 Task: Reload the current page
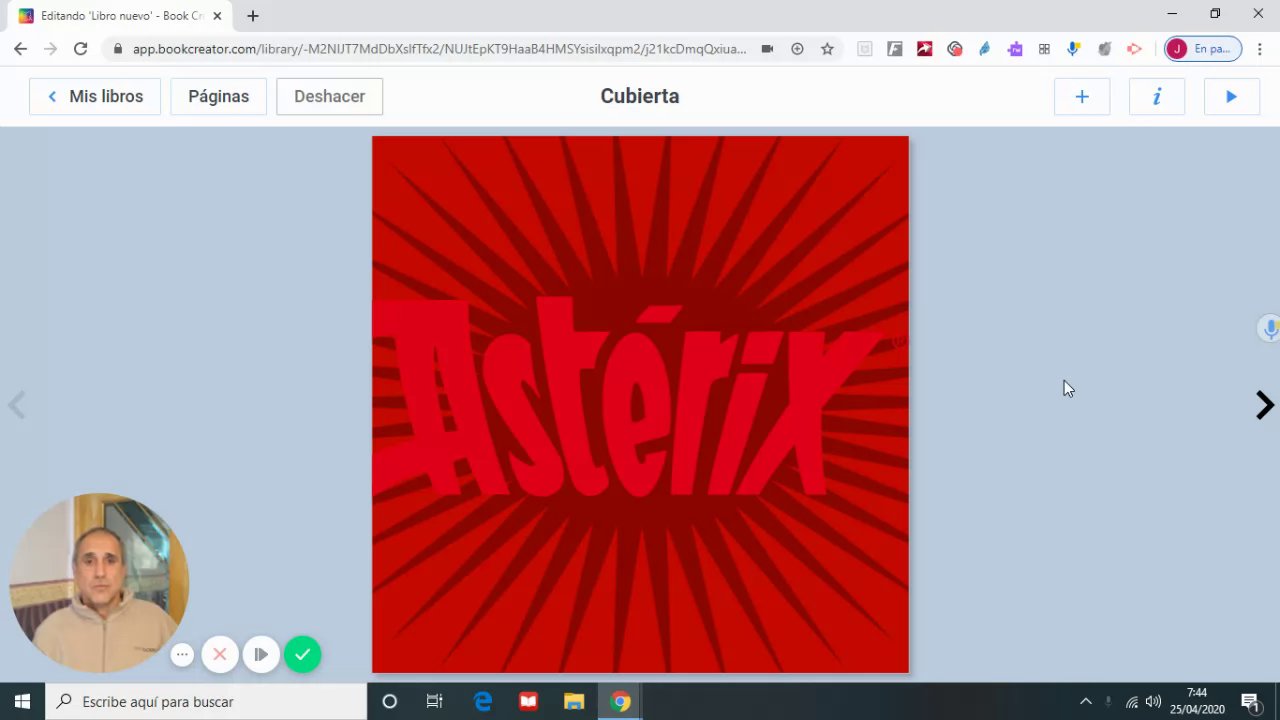pyautogui.click(x=80, y=48)
